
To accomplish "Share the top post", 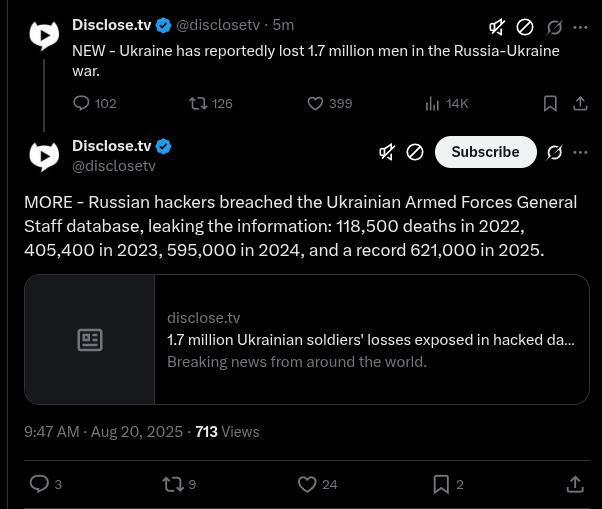I will pyautogui.click(x=580, y=104).
